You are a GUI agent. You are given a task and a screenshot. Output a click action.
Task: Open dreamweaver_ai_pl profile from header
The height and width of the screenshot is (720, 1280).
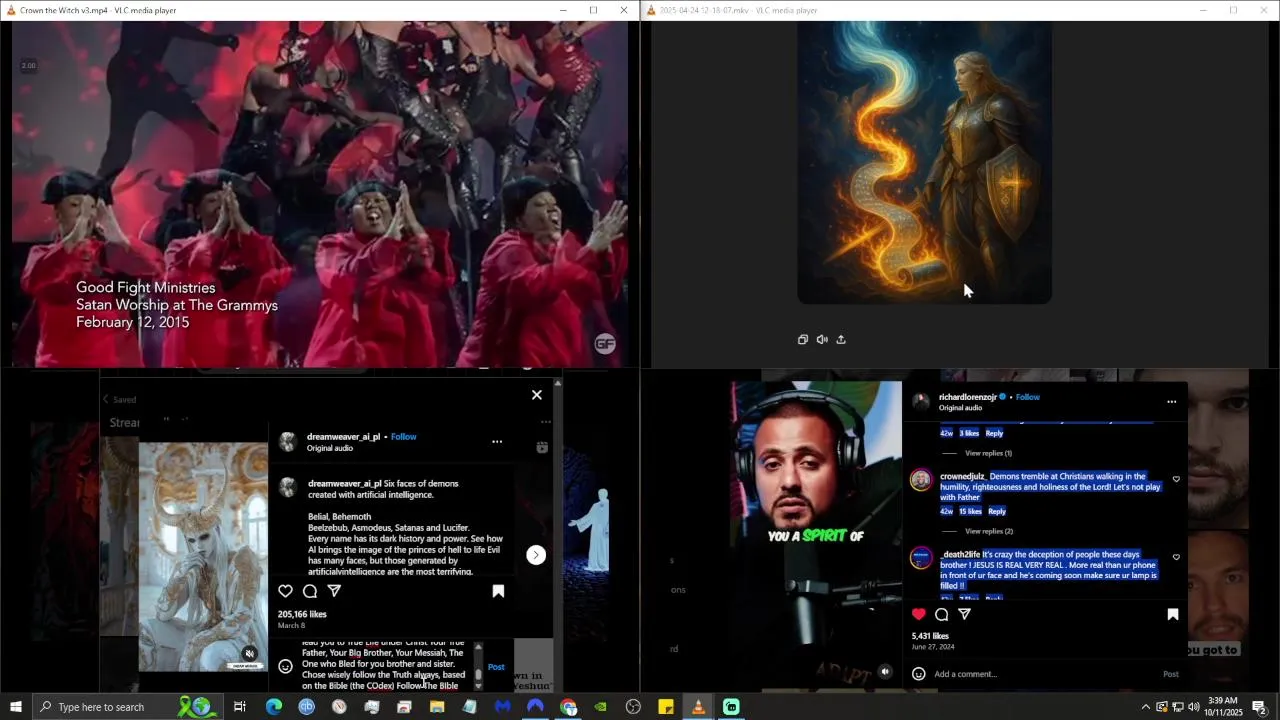343,437
